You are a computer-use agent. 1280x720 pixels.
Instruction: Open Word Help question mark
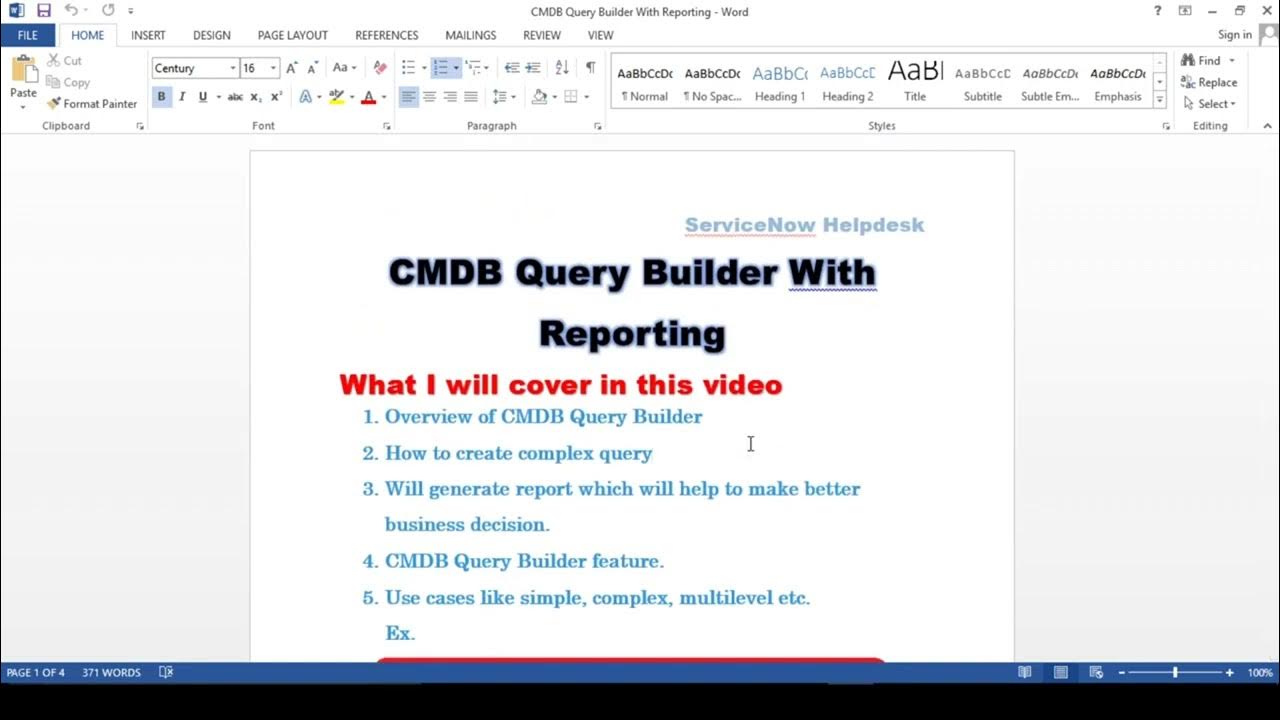[x=1157, y=11]
